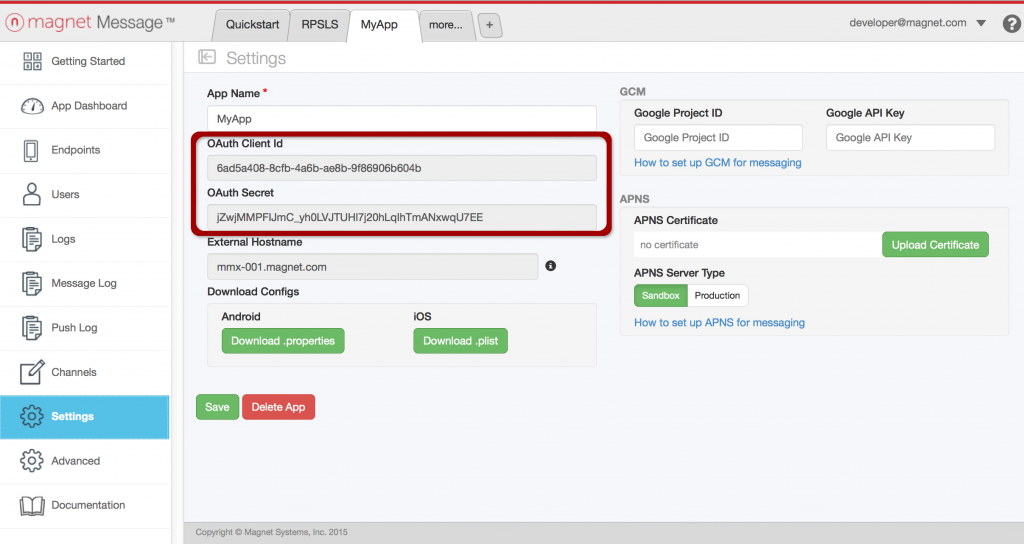Click the Channels edit icon
This screenshot has height=544, width=1024.
click(x=32, y=372)
